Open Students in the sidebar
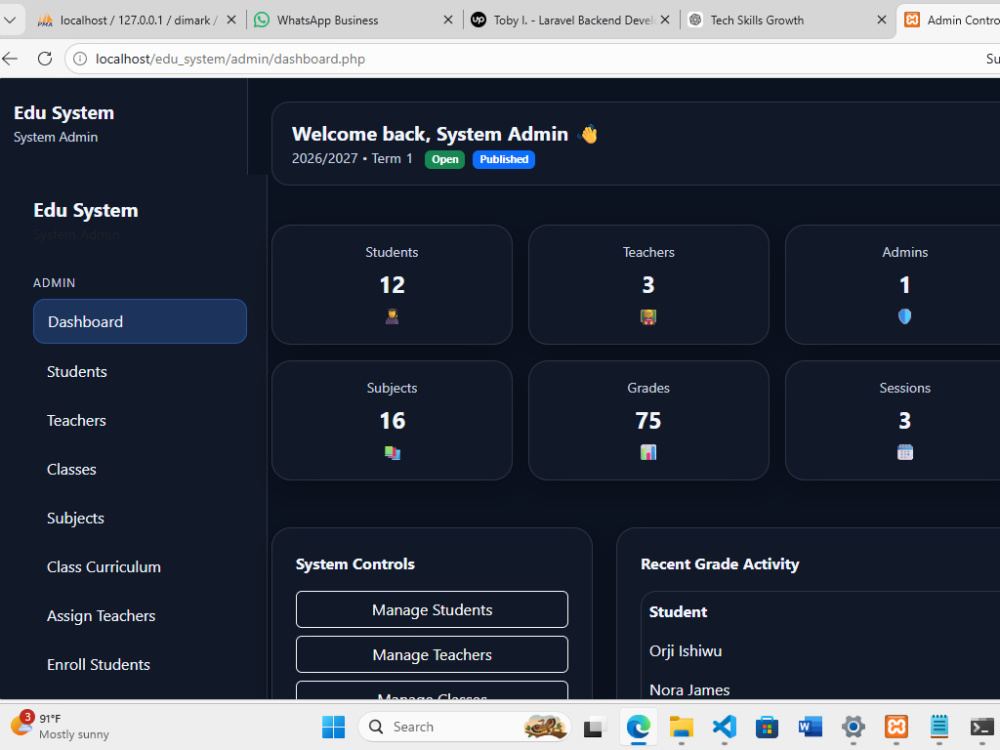Screen dimensions: 1000x750 (x=77, y=371)
